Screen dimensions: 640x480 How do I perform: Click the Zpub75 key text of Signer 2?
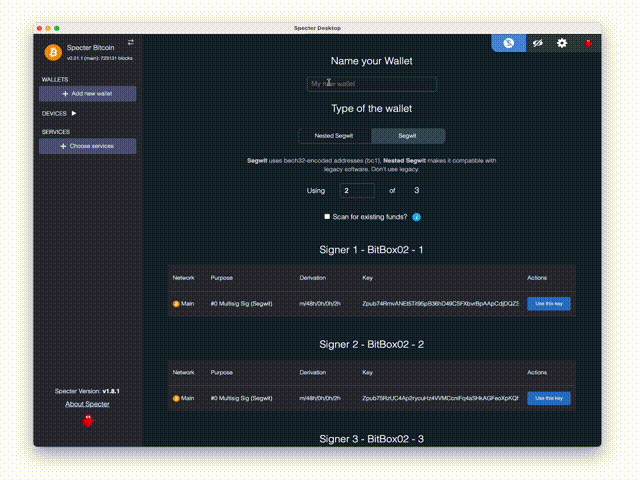pyautogui.click(x=440, y=398)
